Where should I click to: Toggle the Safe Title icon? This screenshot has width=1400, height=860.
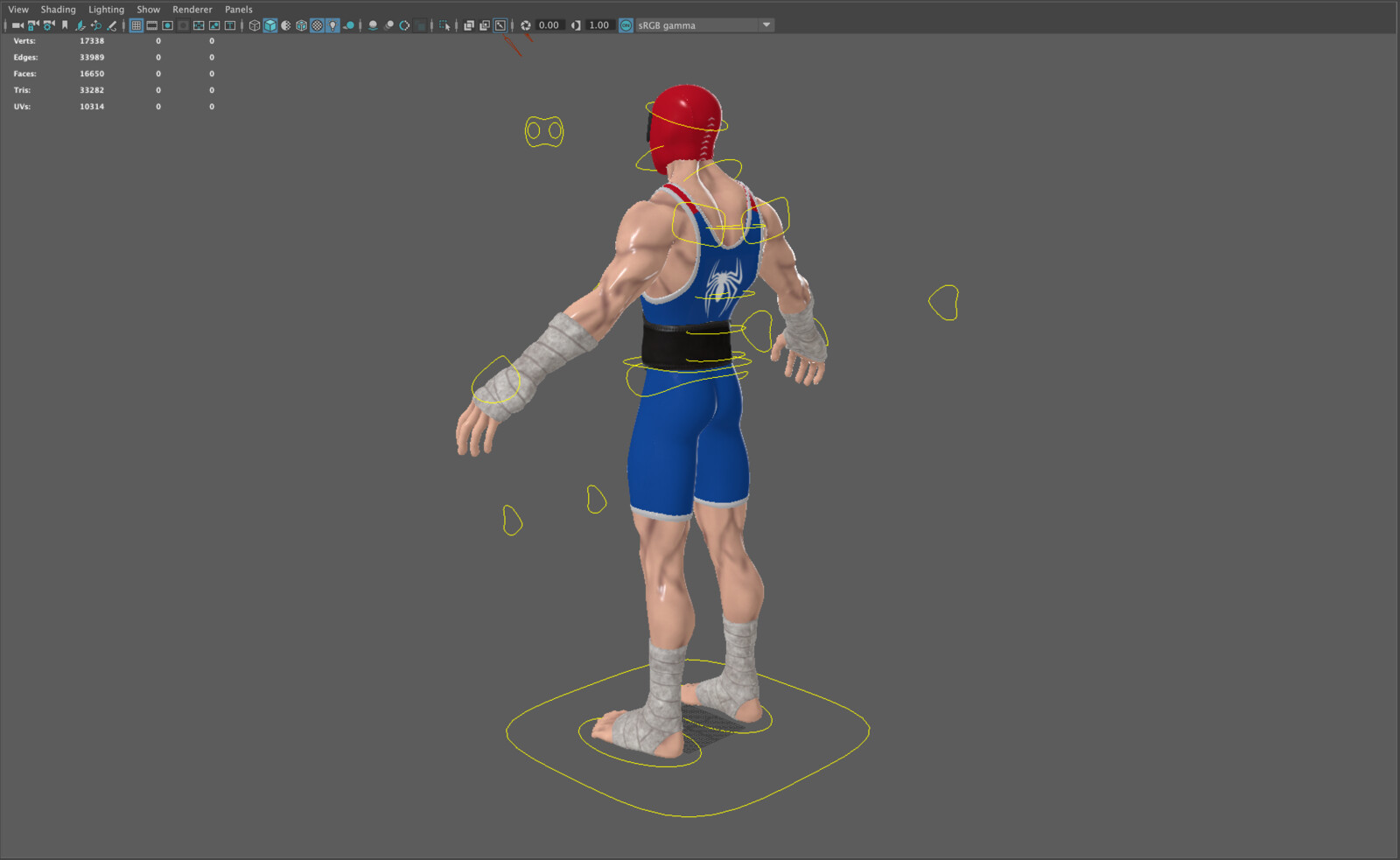coord(230,25)
